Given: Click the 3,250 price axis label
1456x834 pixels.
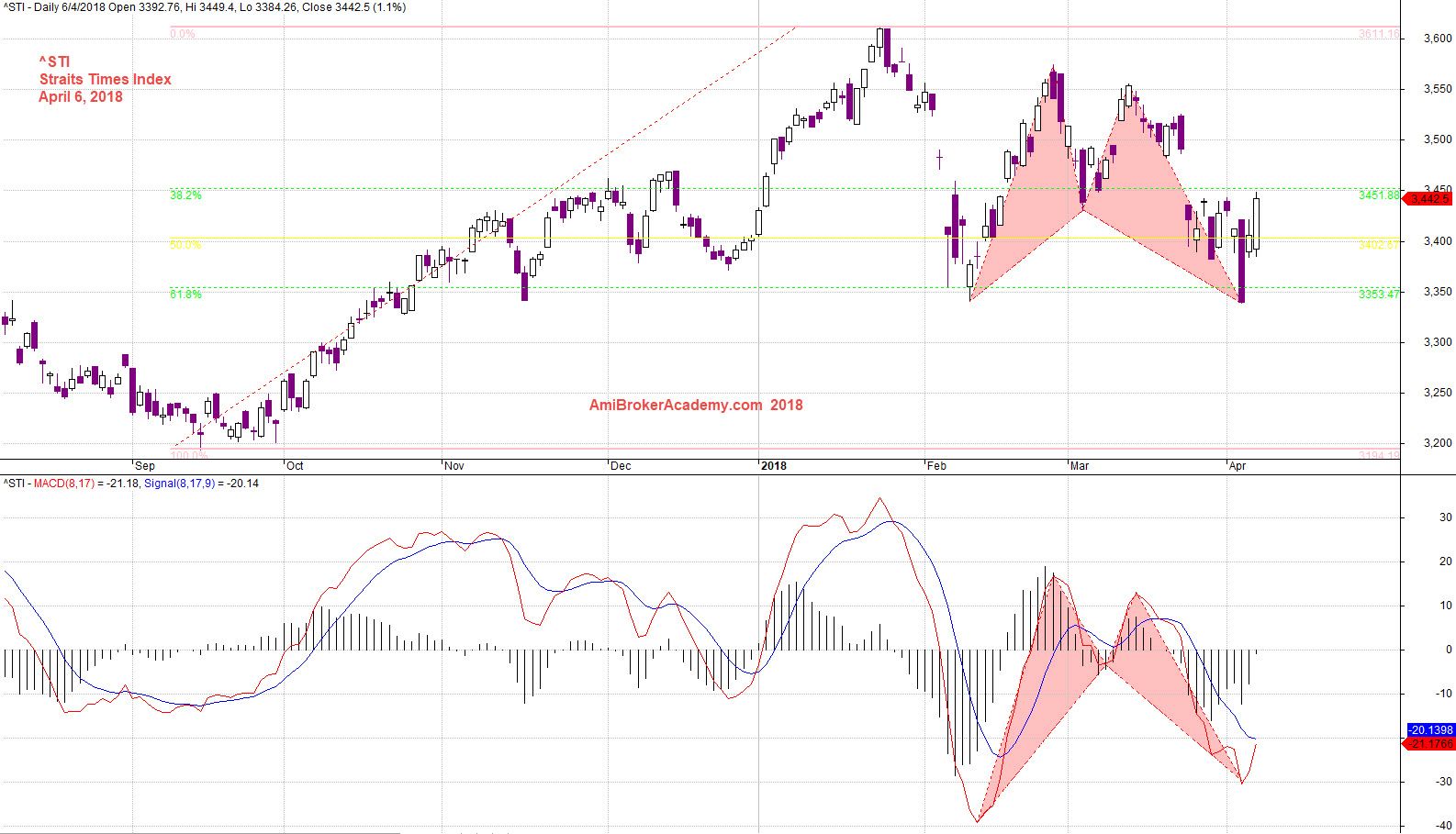Looking at the screenshot, I should tap(1438, 393).
